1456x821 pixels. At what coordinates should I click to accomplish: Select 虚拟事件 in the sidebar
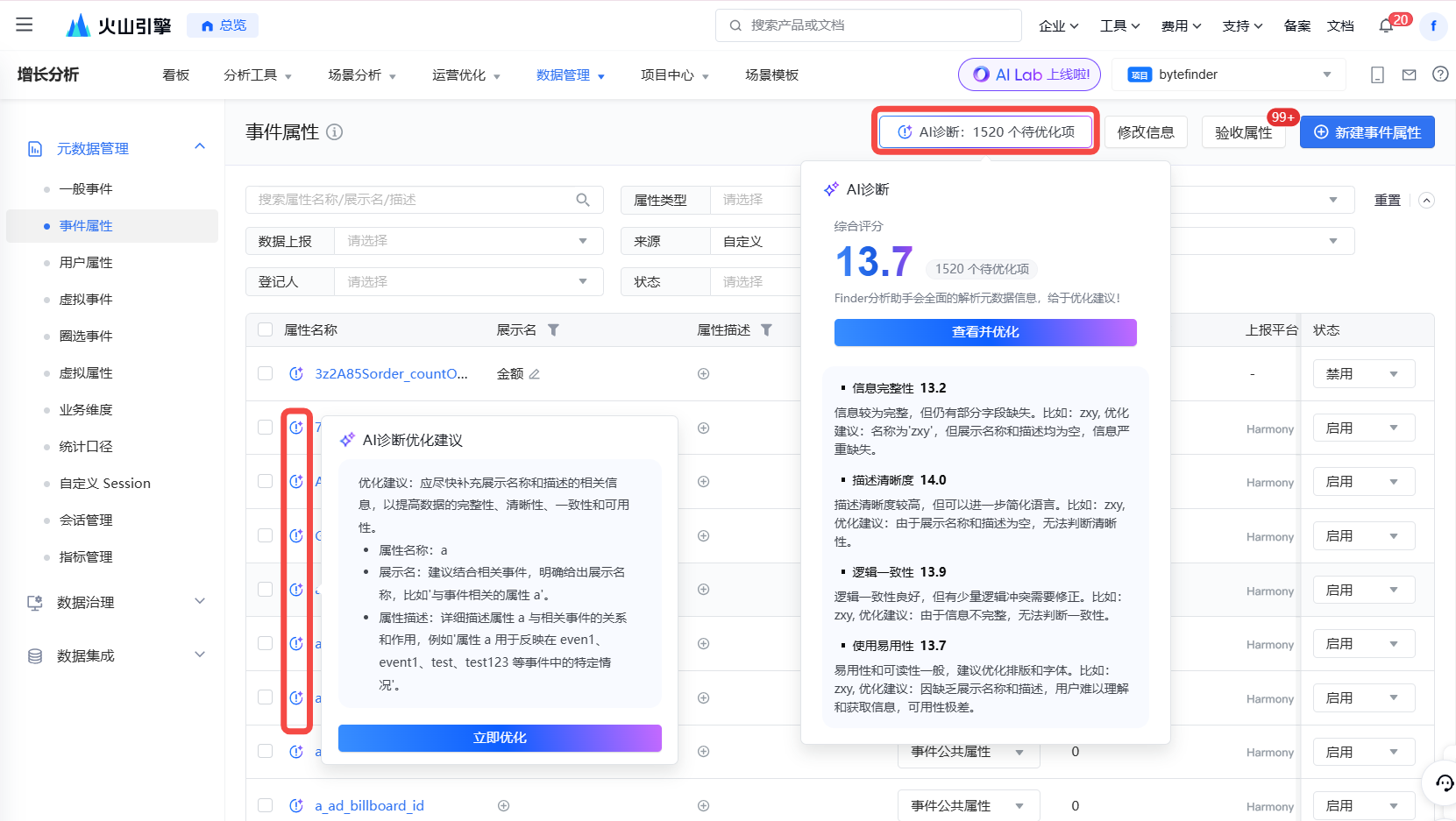pyautogui.click(x=86, y=300)
